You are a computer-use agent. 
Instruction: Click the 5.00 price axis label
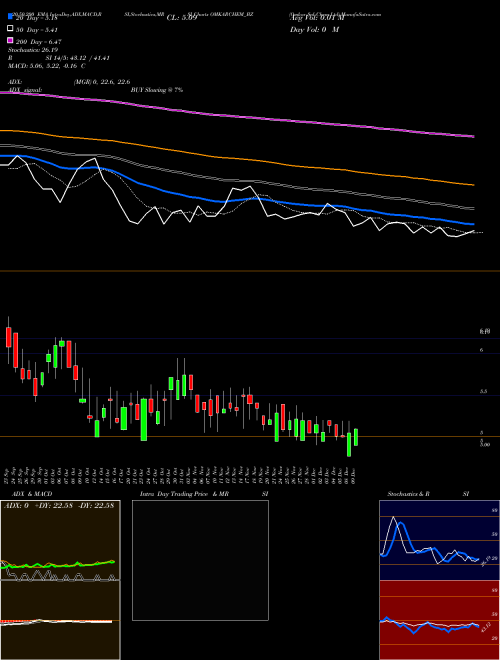click(484, 444)
